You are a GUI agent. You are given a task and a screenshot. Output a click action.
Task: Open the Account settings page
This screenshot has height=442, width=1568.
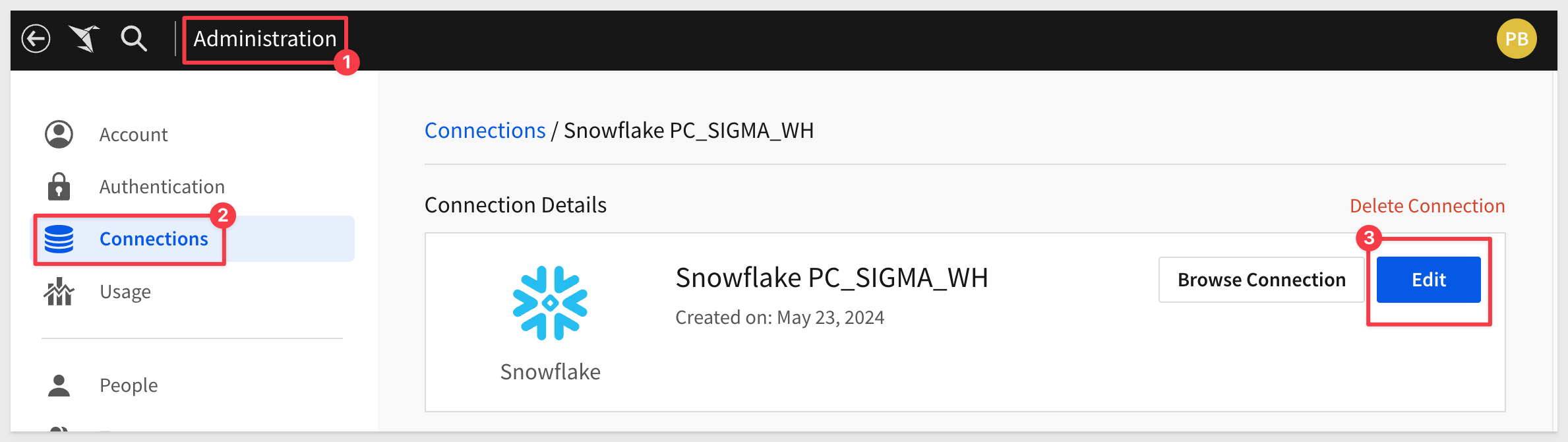(x=133, y=135)
